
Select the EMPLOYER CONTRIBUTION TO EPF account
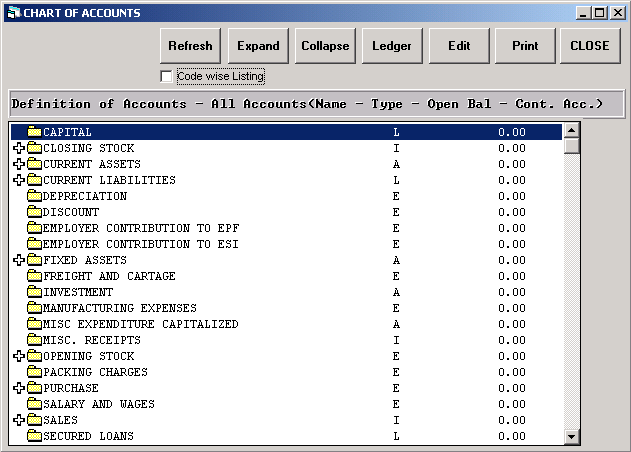point(140,228)
